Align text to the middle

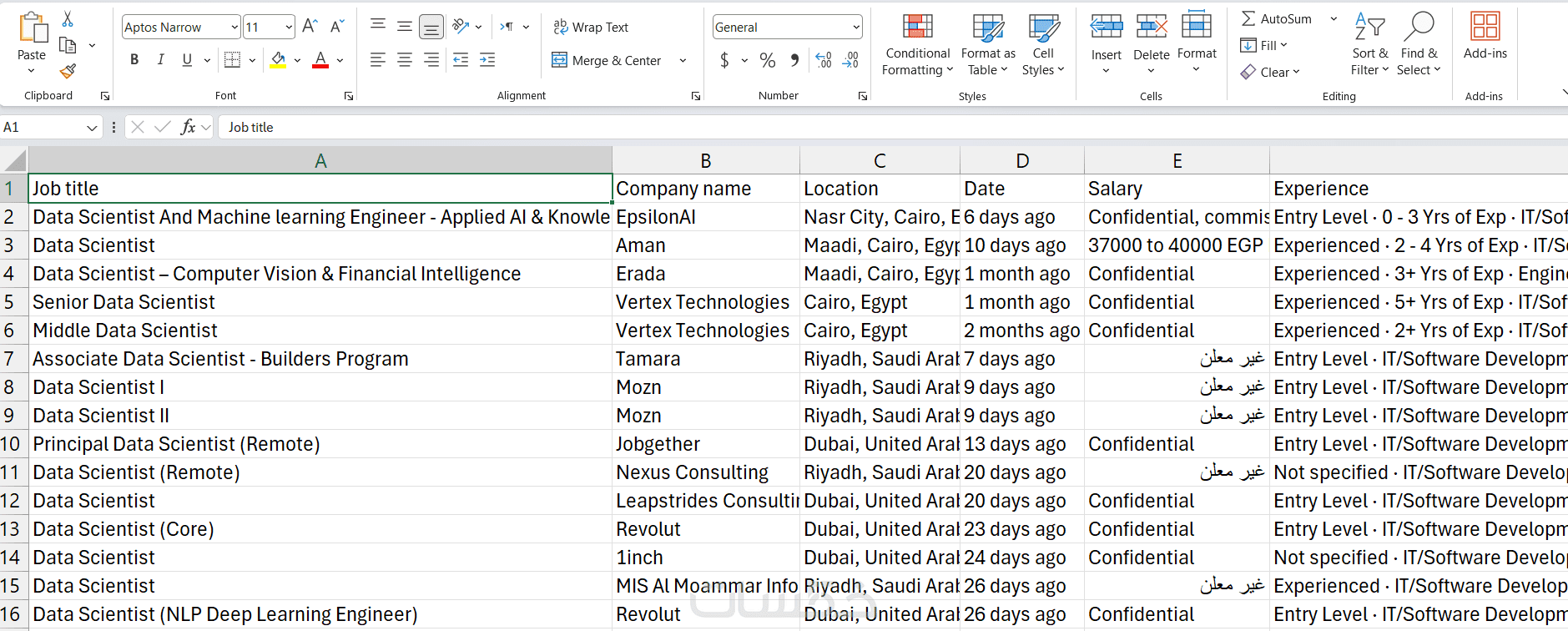tap(405, 27)
